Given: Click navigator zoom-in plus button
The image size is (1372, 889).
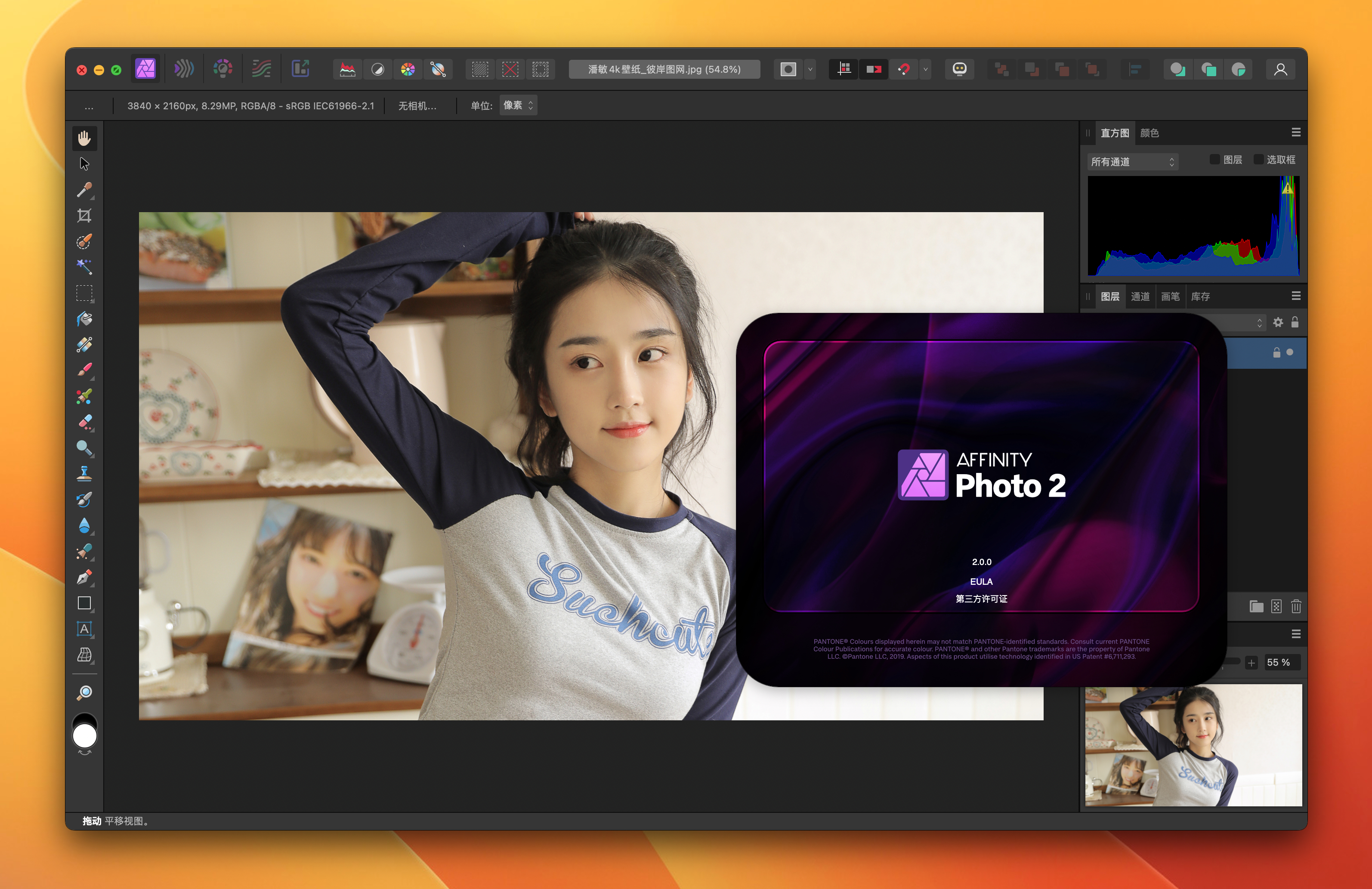Looking at the screenshot, I should click(x=1251, y=663).
